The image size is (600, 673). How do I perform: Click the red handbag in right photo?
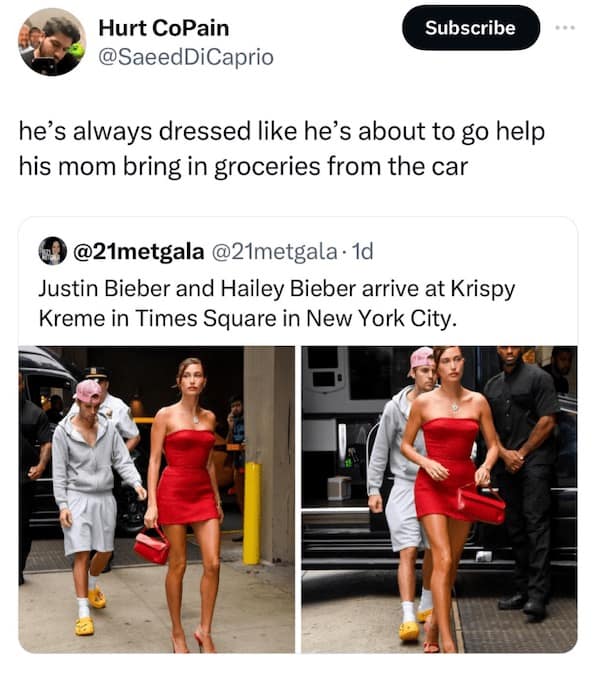[x=481, y=504]
